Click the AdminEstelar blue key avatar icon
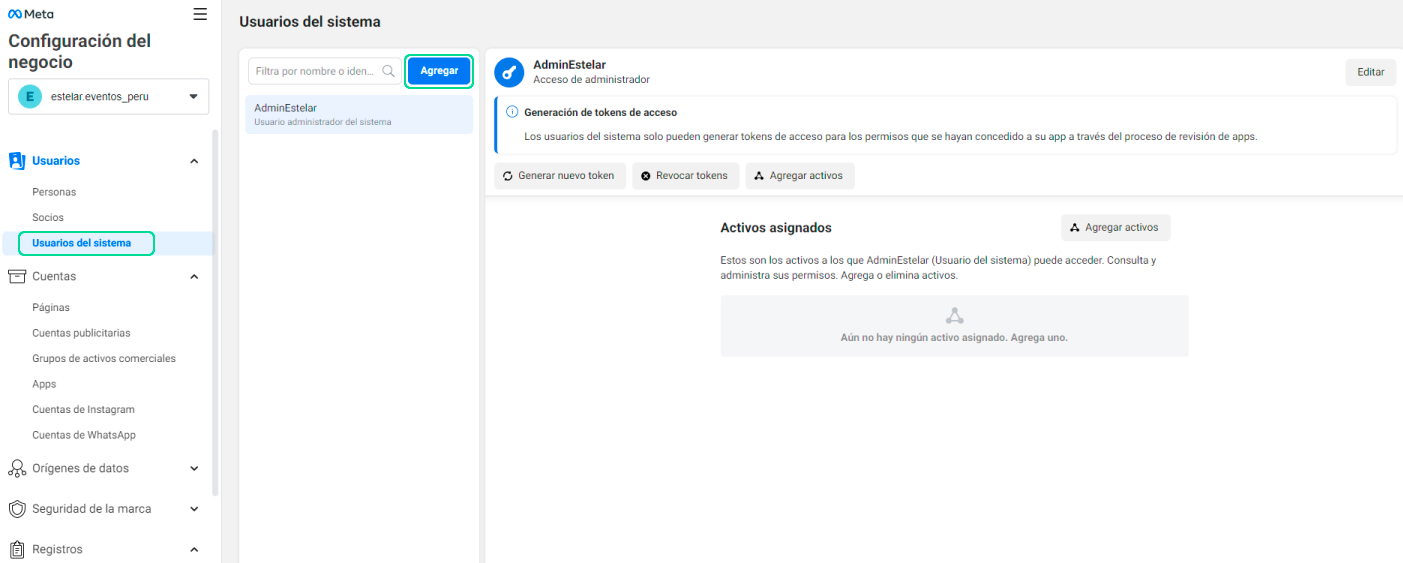Viewport: 1403px width, 563px height. click(510, 72)
